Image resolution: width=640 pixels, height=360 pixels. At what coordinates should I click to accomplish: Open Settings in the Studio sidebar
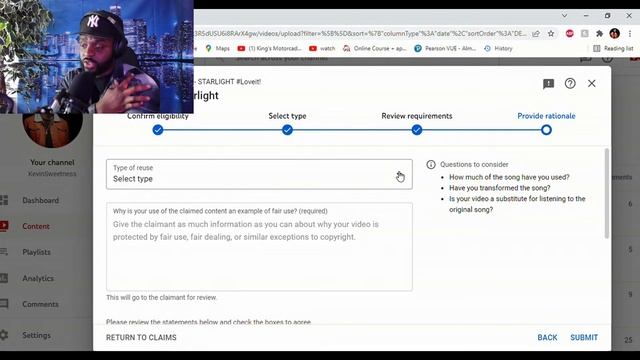pyautogui.click(x=36, y=335)
